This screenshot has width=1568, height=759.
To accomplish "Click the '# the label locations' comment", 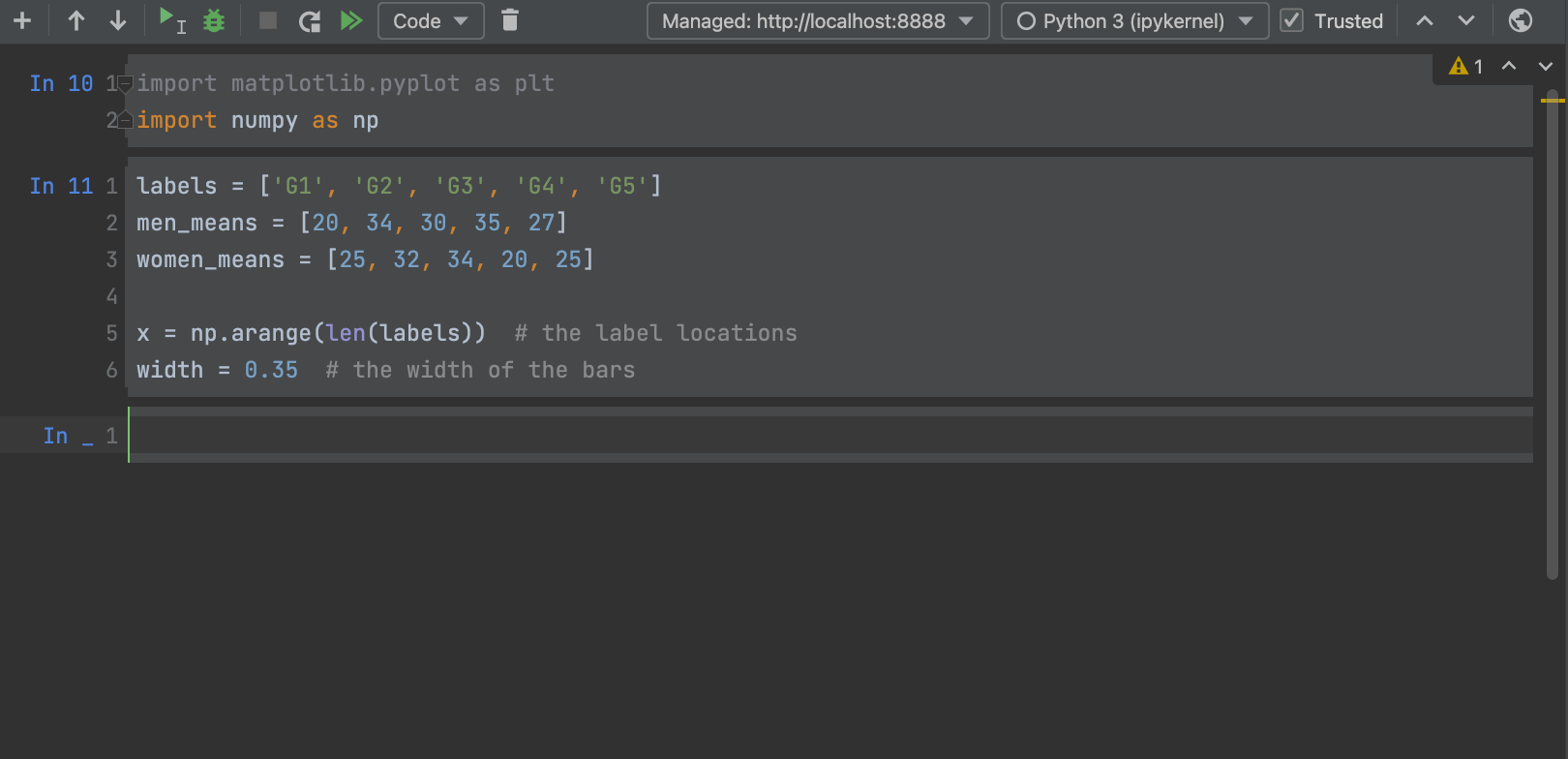I will (656, 333).
